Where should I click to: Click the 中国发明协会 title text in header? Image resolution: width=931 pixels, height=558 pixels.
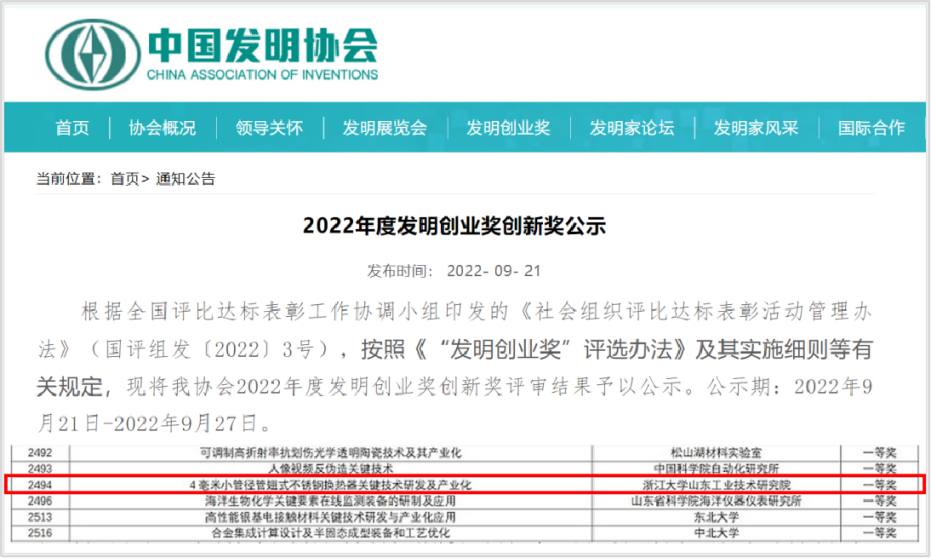(262, 44)
